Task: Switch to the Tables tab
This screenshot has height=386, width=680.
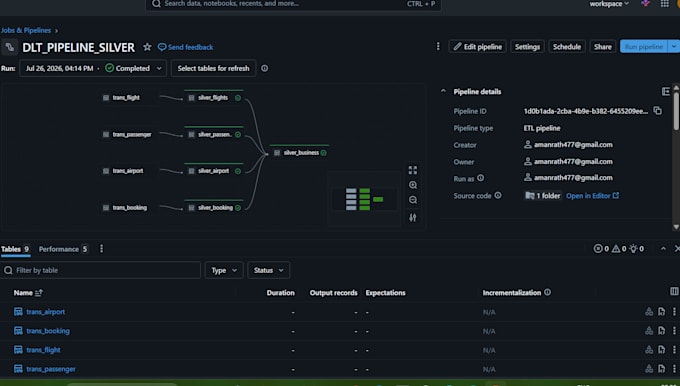Action: pos(15,249)
